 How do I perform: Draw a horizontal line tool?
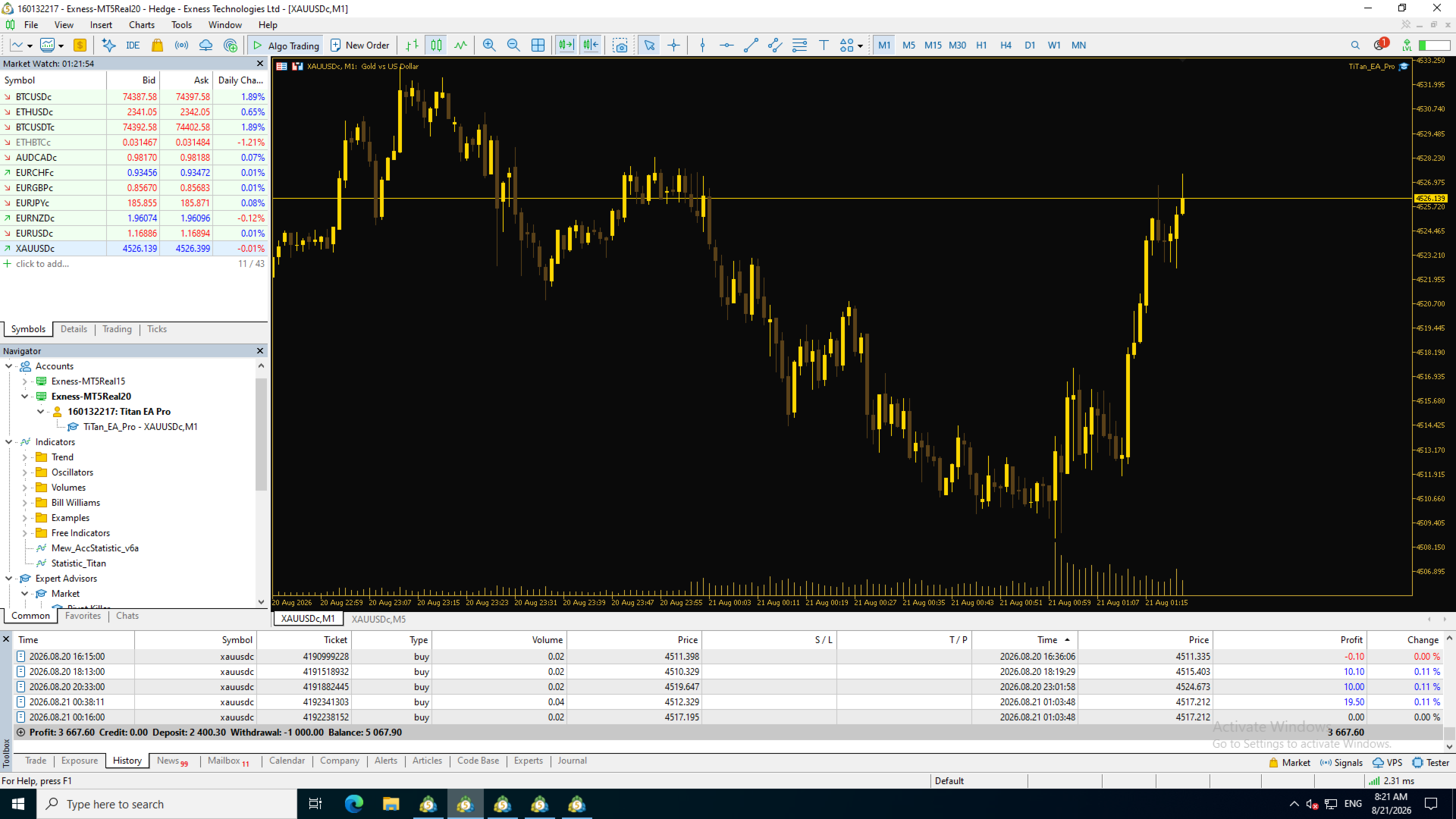[726, 45]
